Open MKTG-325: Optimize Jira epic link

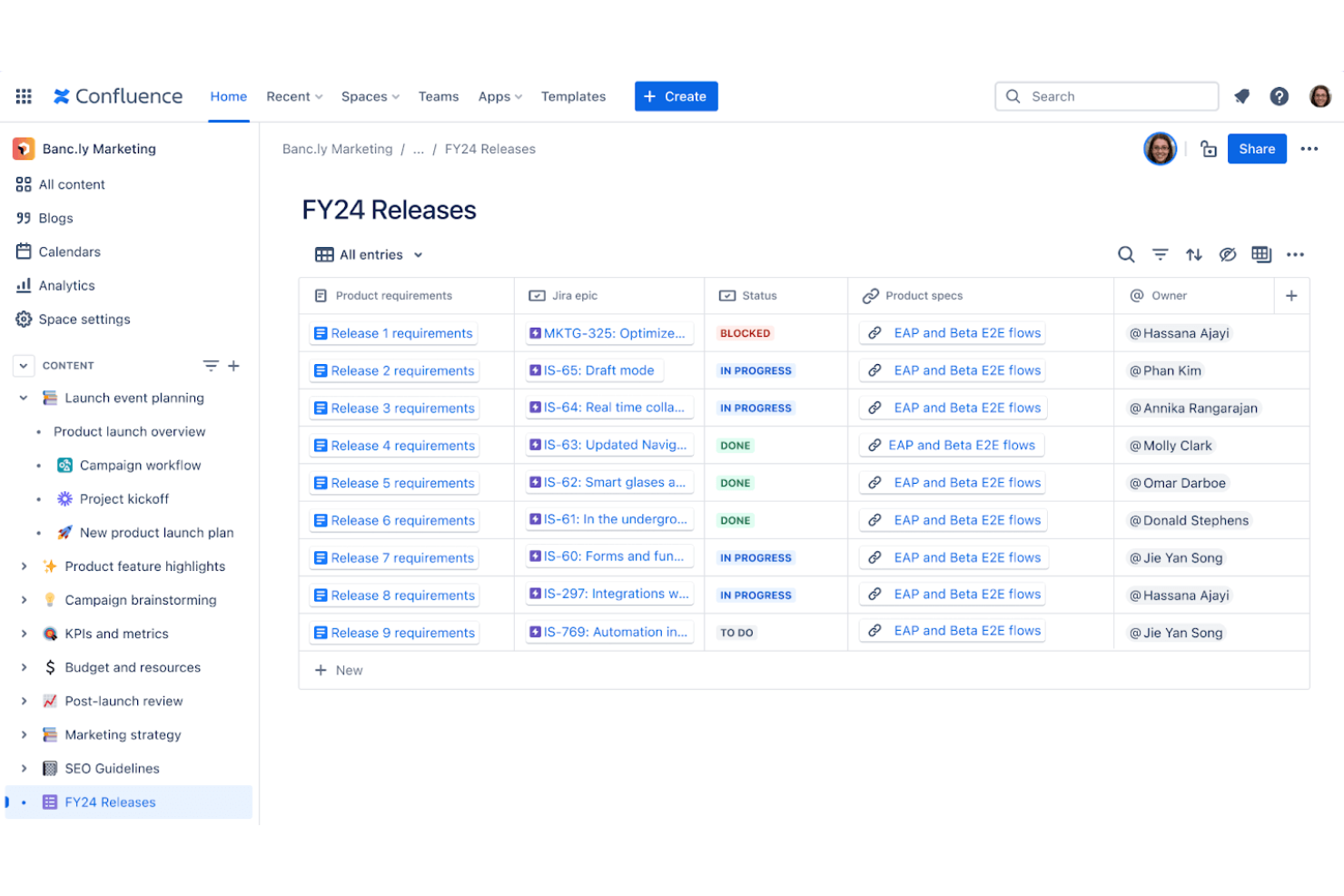coord(608,333)
